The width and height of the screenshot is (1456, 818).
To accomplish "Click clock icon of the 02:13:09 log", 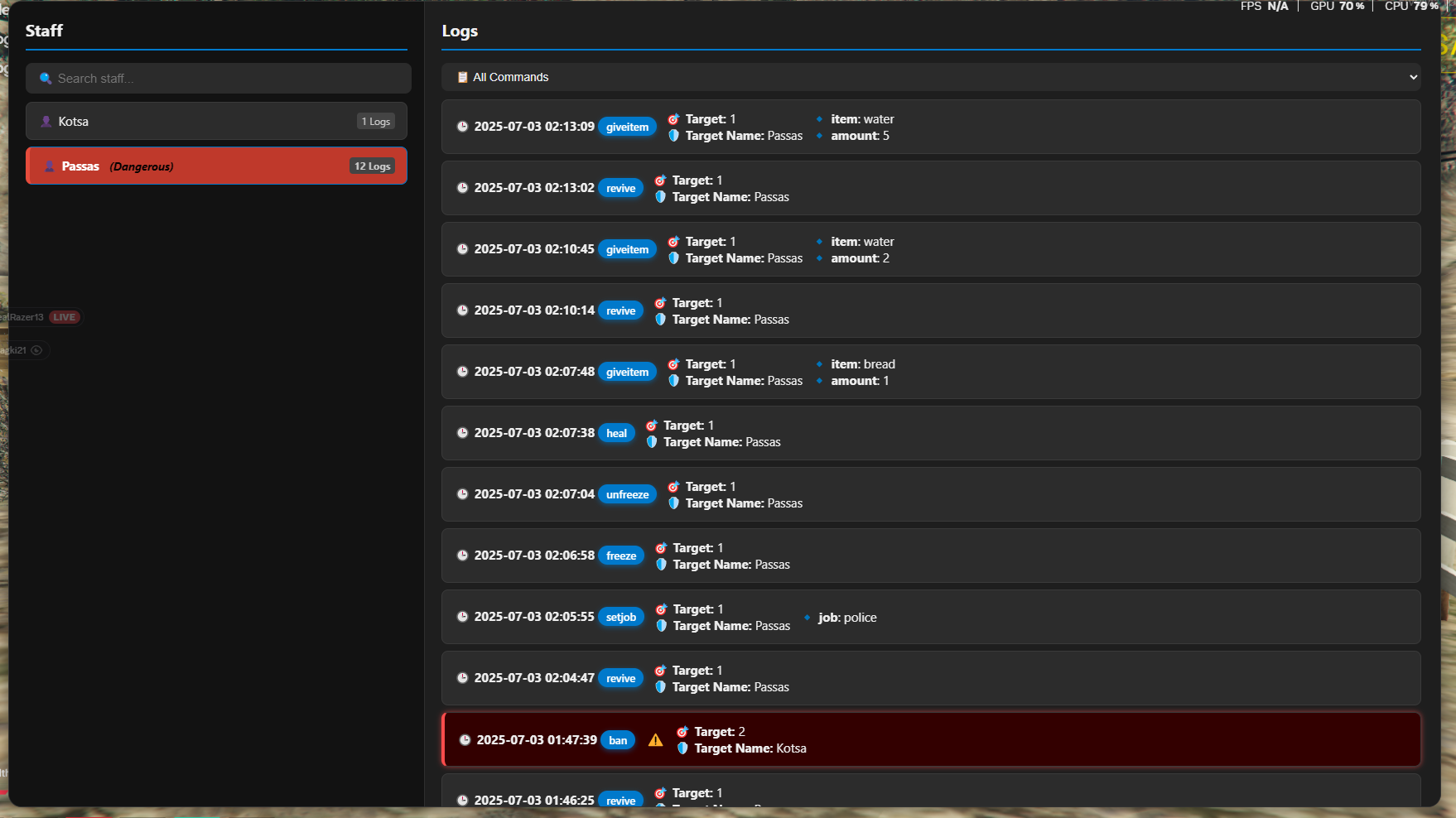I will coord(463,127).
